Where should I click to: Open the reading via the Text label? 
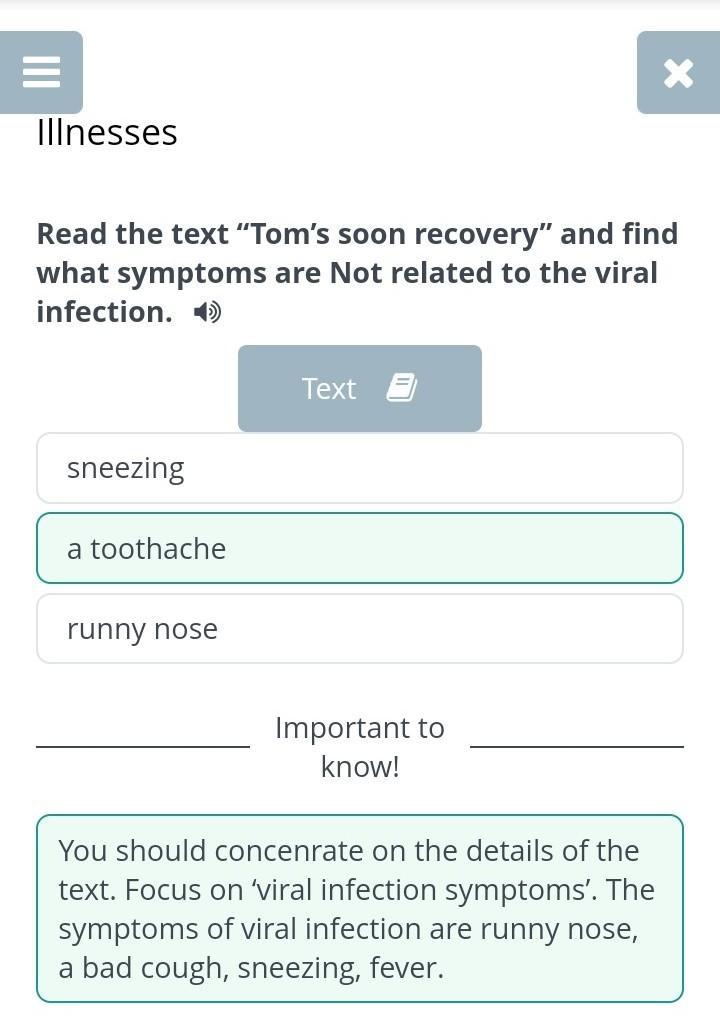point(329,388)
